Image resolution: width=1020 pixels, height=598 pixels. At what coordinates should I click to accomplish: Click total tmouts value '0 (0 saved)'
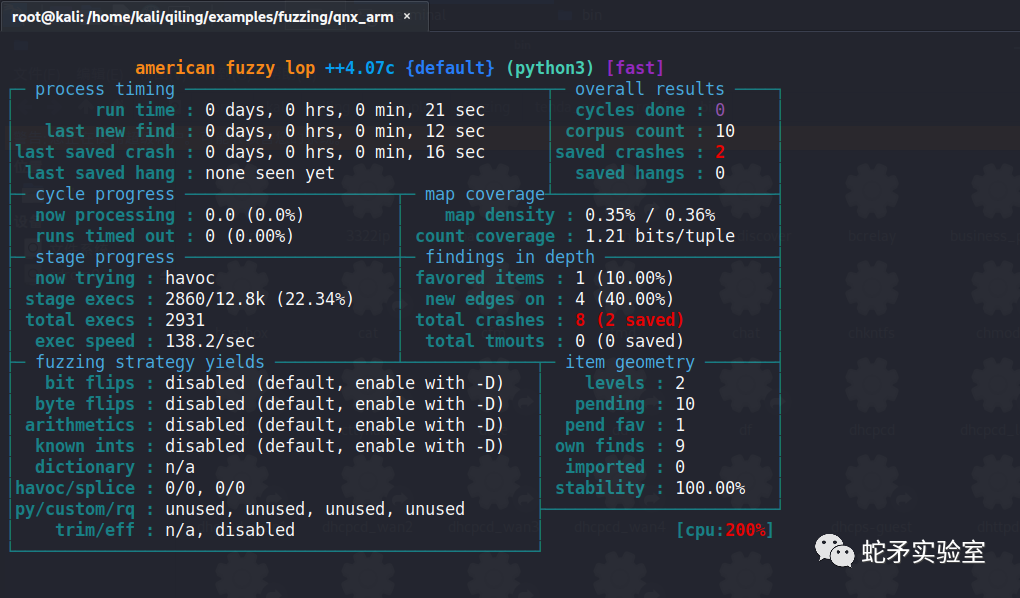pyautogui.click(x=630, y=341)
